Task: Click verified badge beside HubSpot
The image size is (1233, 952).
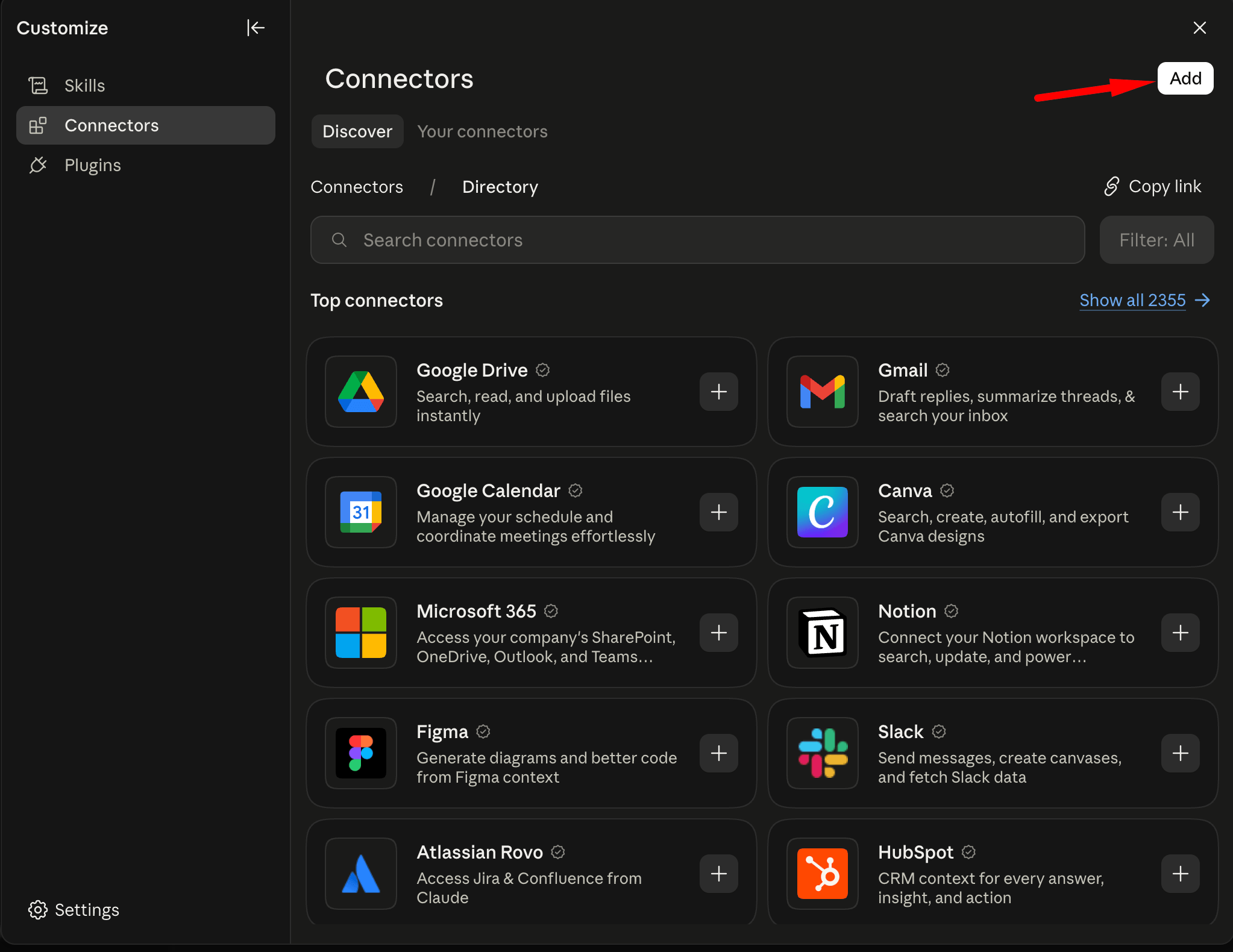Action: (x=968, y=852)
